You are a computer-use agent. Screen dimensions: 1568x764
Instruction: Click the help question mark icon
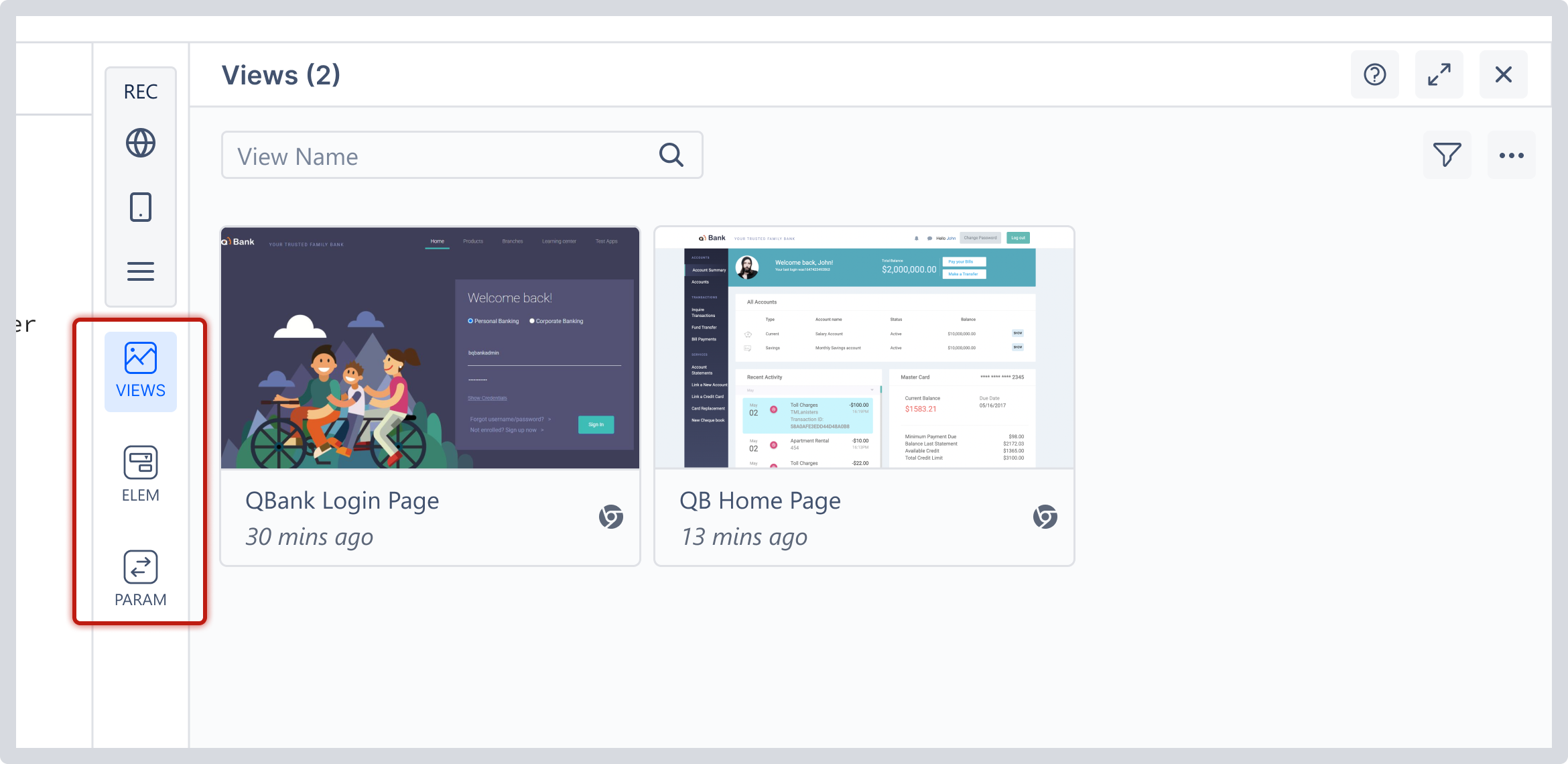[1375, 74]
